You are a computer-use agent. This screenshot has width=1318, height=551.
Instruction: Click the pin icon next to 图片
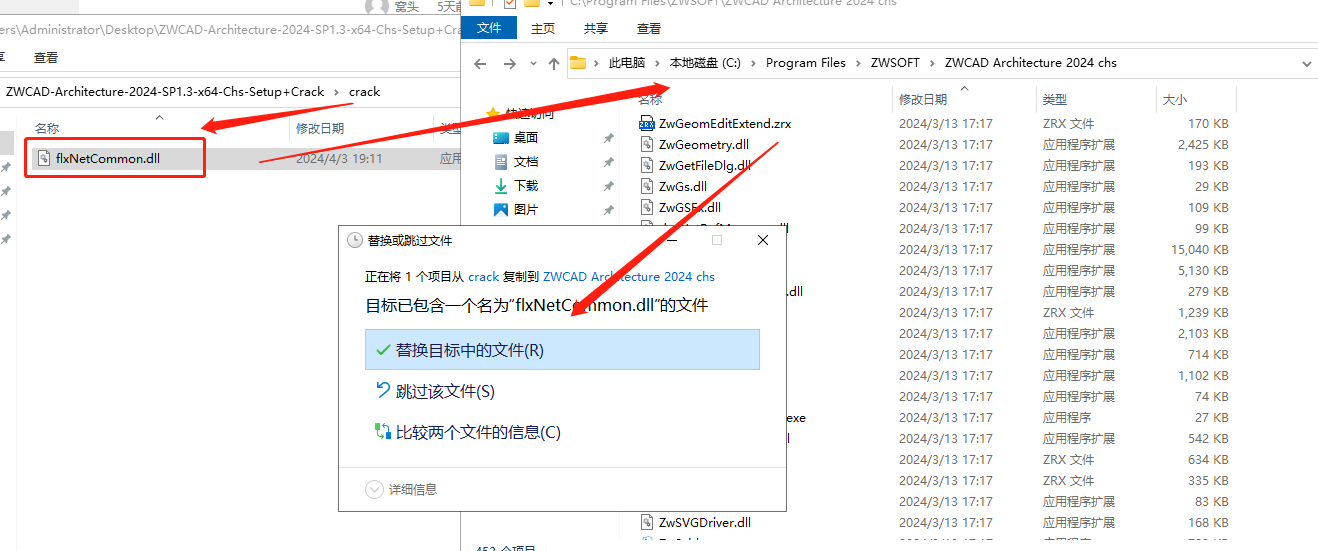click(x=608, y=210)
